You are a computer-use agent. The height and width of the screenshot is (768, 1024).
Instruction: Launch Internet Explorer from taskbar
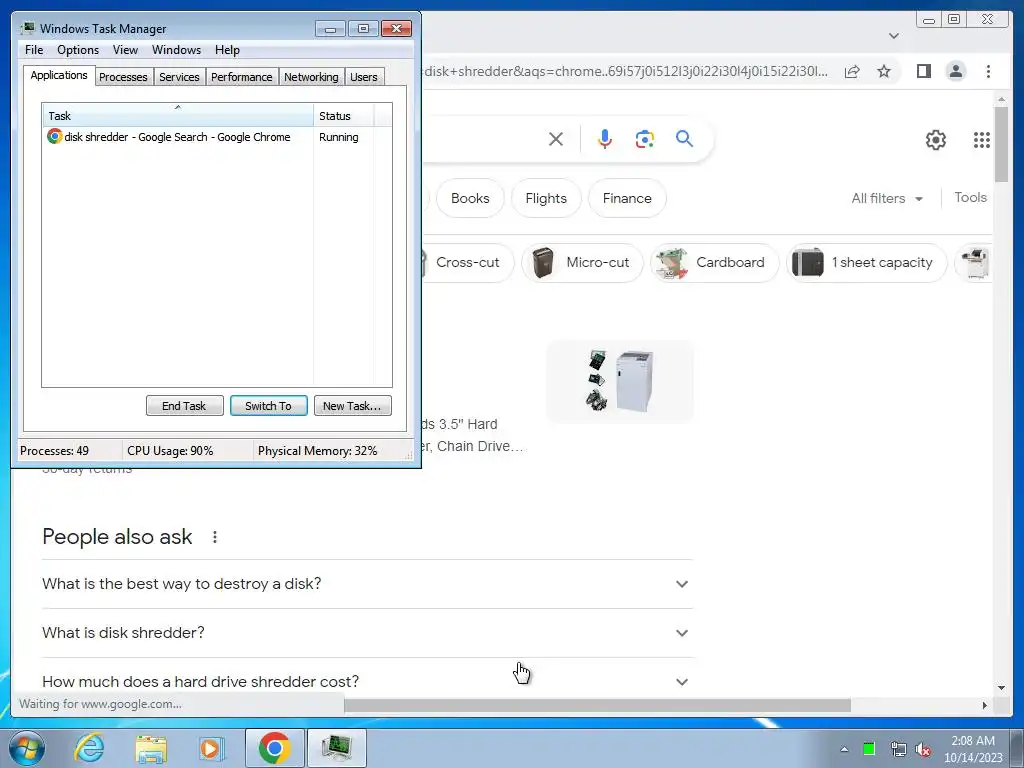tap(89, 748)
